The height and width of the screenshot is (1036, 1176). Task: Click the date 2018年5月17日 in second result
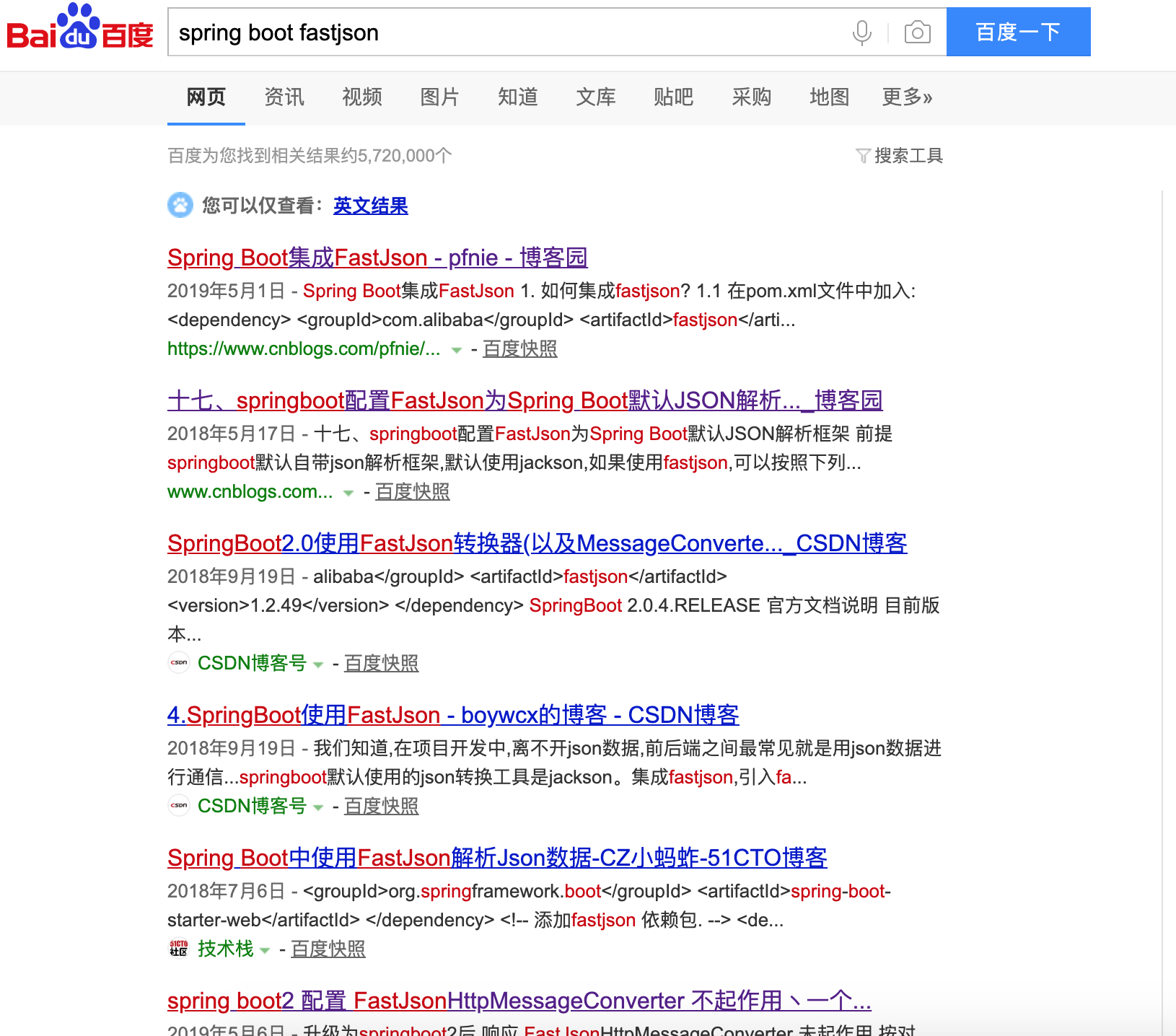(x=232, y=434)
